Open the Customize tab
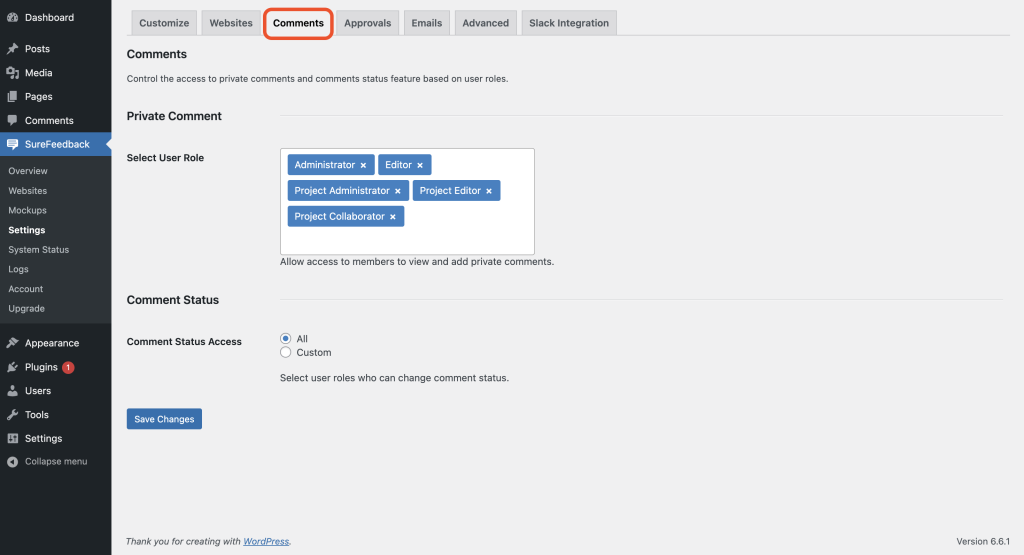 pos(164,23)
